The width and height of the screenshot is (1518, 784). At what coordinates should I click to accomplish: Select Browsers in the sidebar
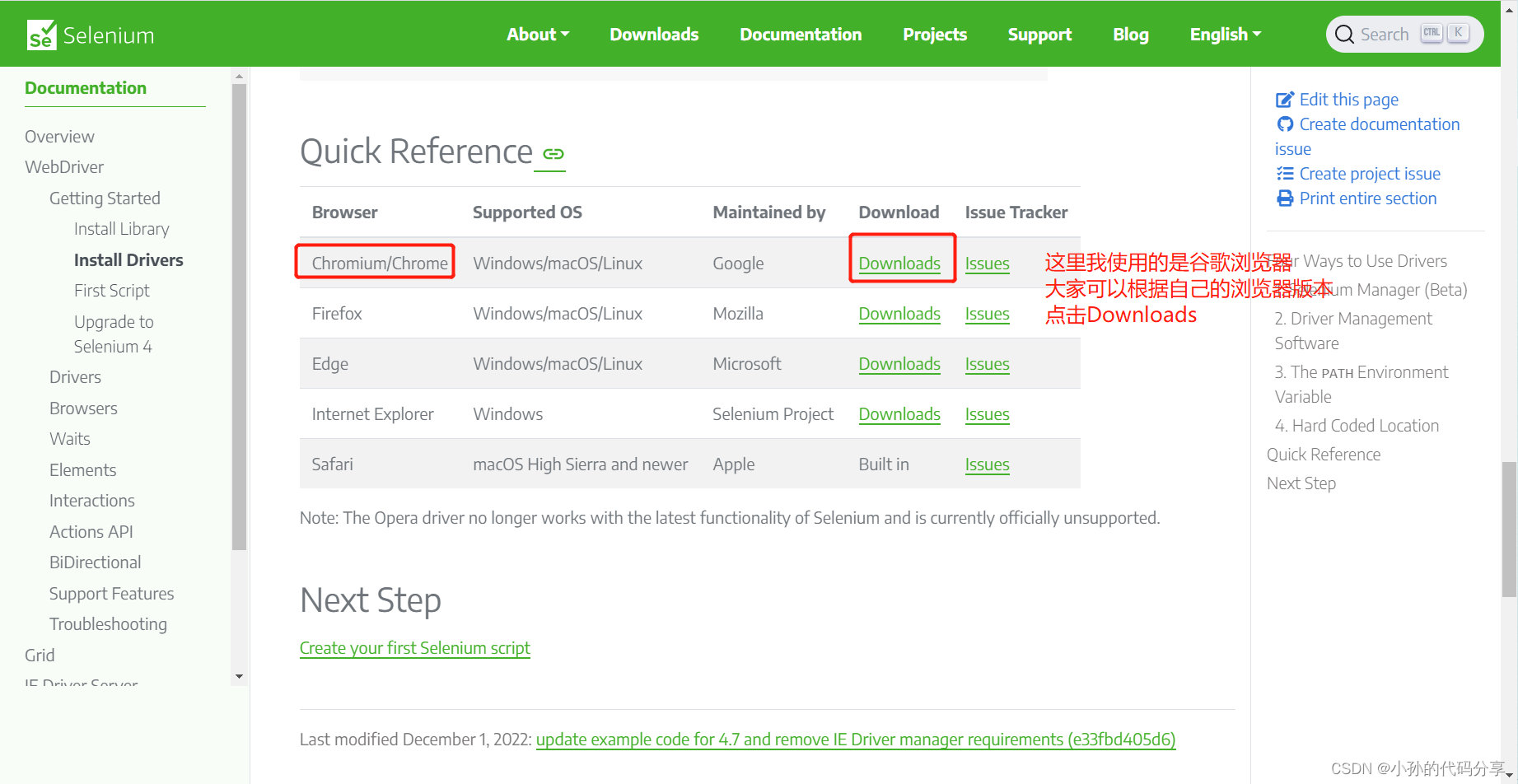83,408
